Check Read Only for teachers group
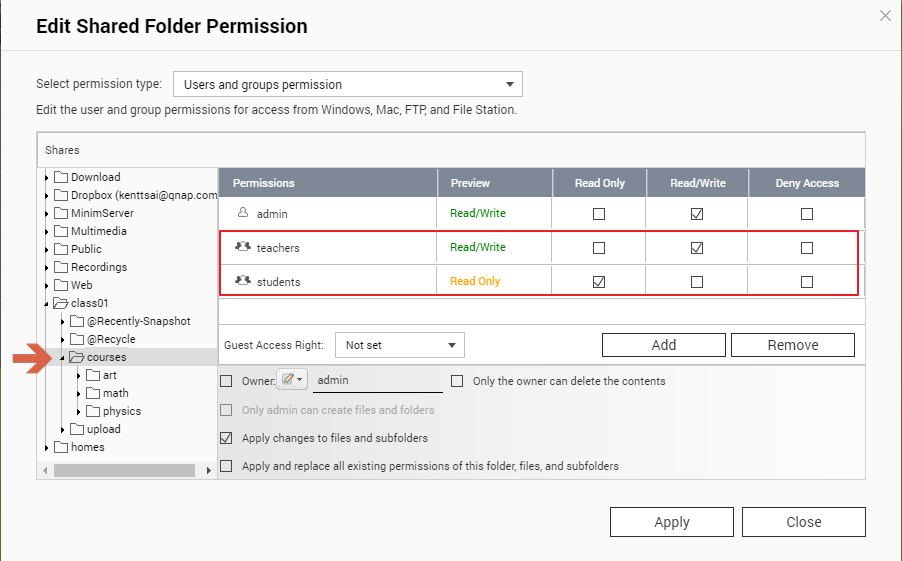 tap(599, 248)
